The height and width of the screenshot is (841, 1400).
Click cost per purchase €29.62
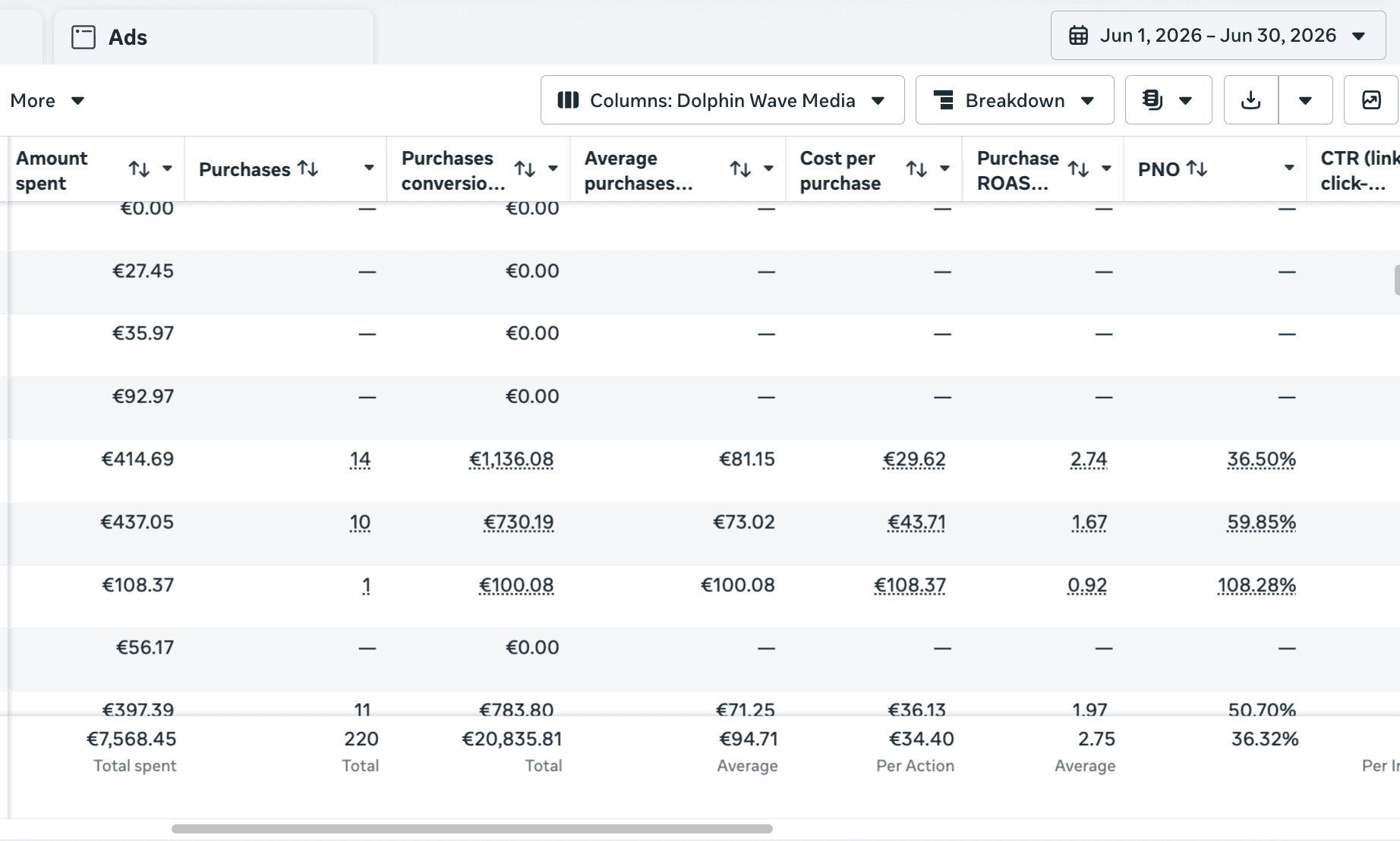(x=914, y=459)
